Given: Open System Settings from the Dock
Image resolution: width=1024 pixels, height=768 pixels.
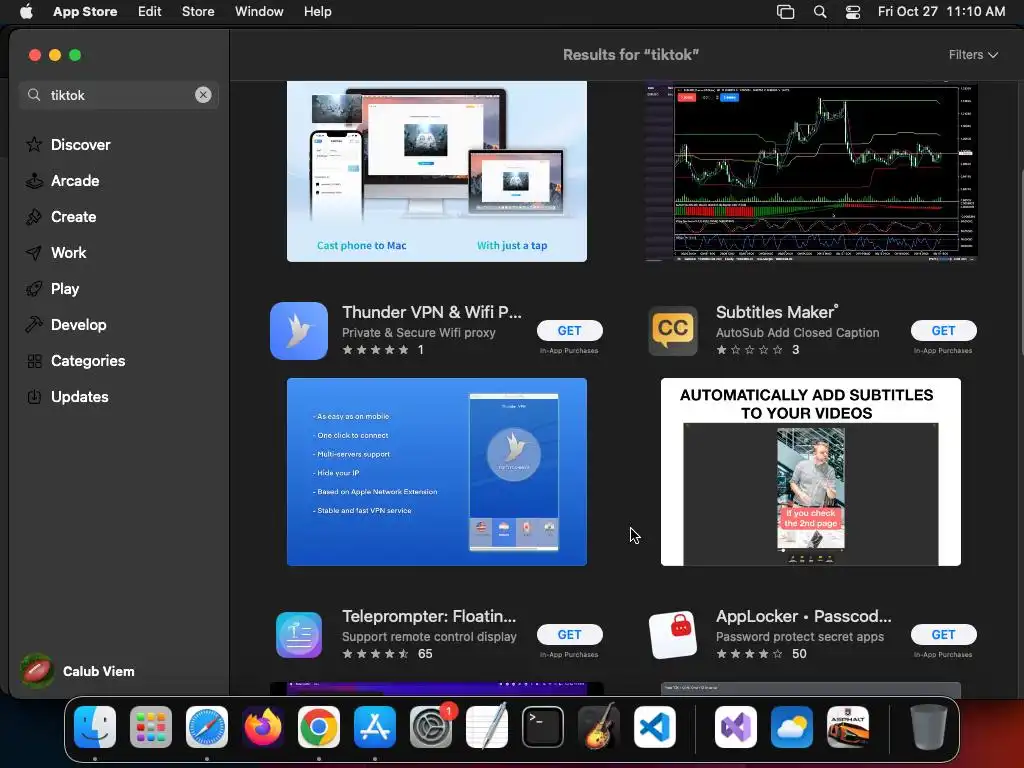Looking at the screenshot, I should (431, 727).
